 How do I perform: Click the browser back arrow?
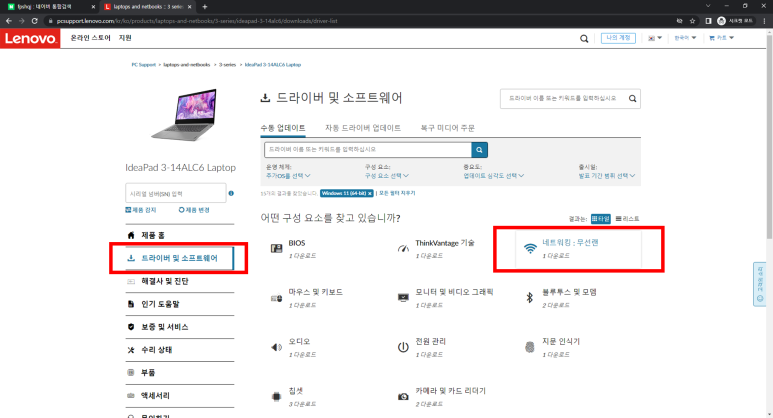click(x=9, y=21)
